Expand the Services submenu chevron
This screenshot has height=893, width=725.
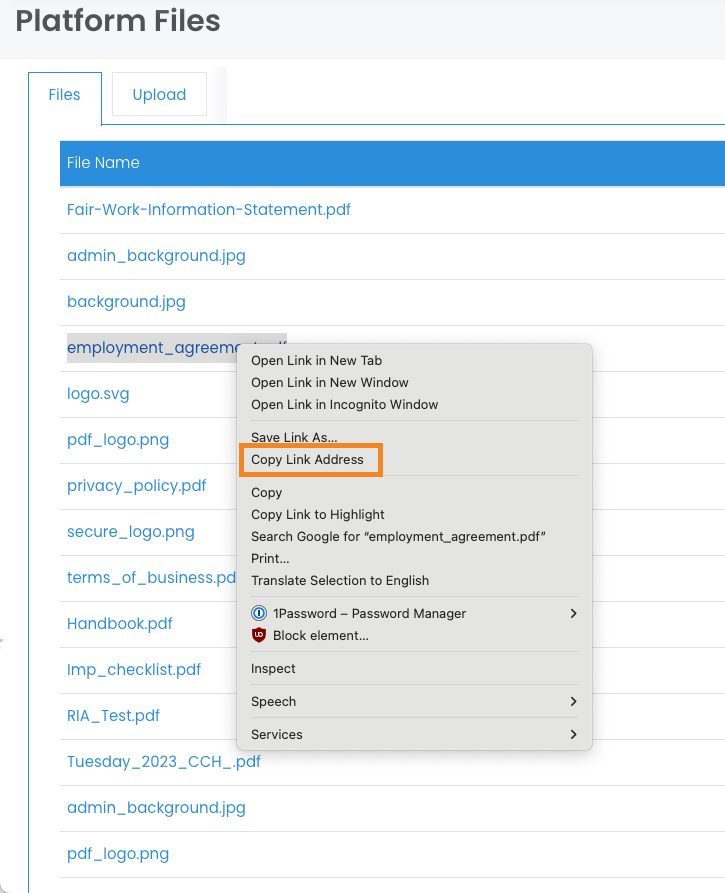573,734
